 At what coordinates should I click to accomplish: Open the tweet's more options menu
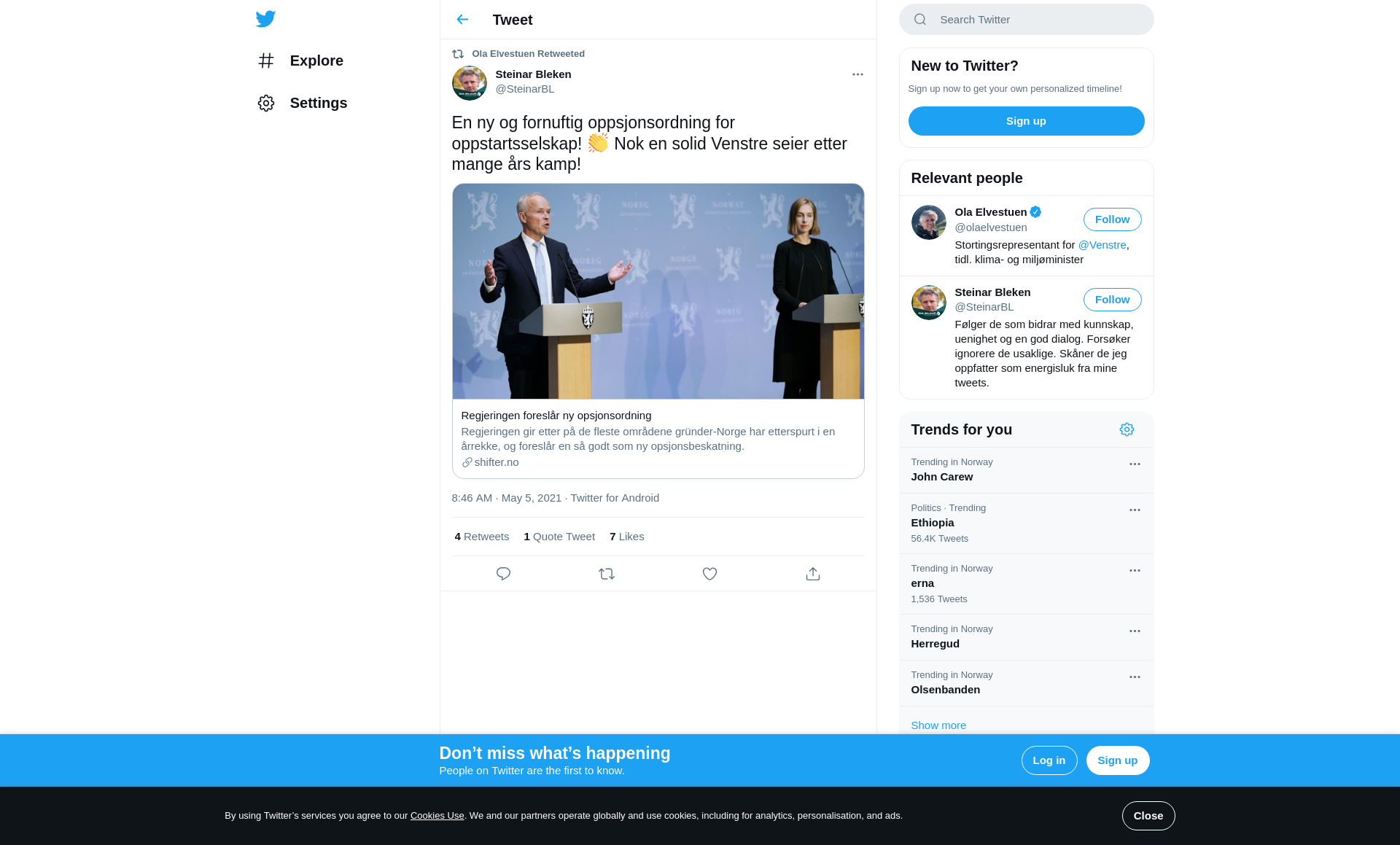tap(857, 74)
